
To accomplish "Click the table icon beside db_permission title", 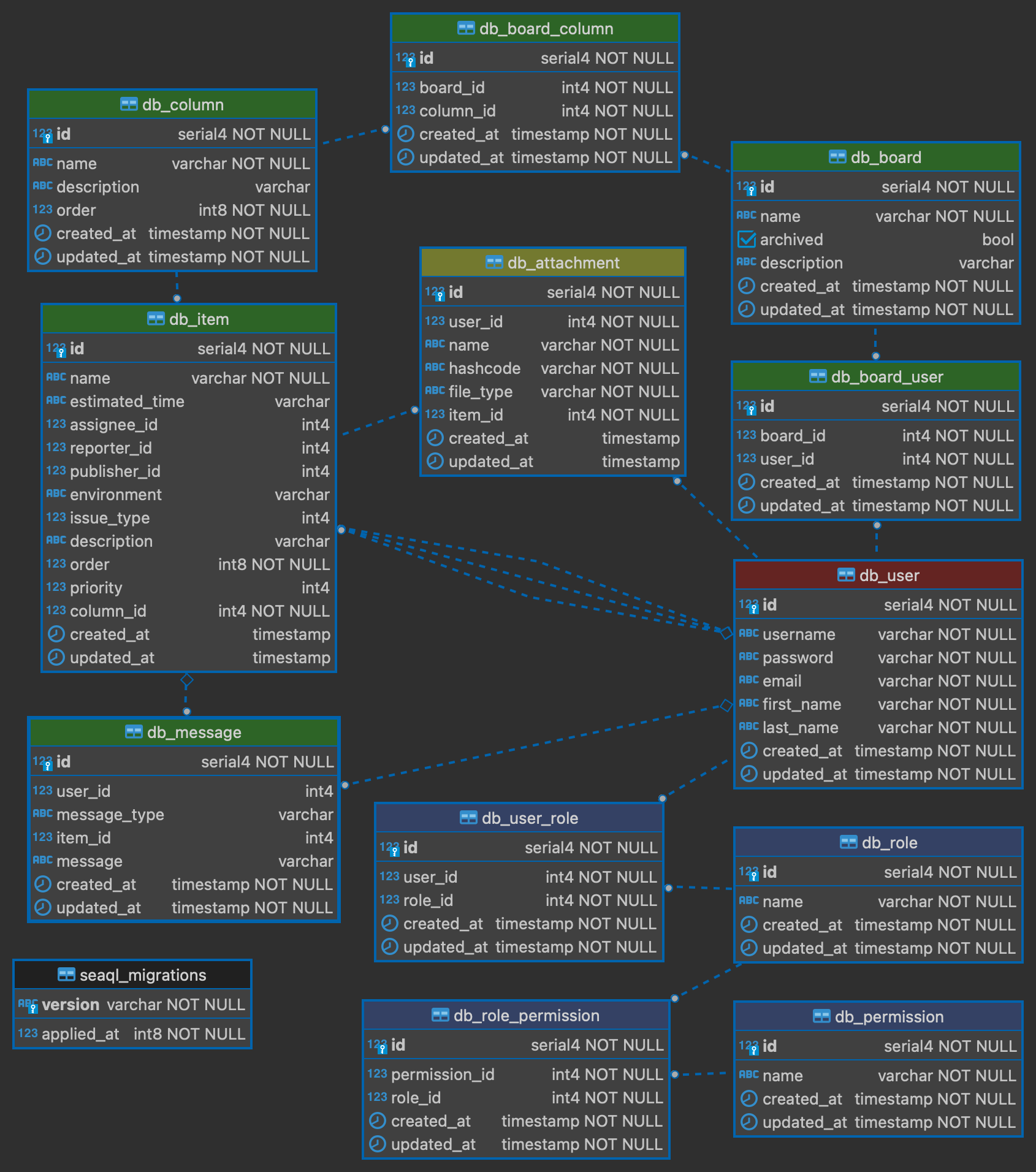I will 821,1017.
